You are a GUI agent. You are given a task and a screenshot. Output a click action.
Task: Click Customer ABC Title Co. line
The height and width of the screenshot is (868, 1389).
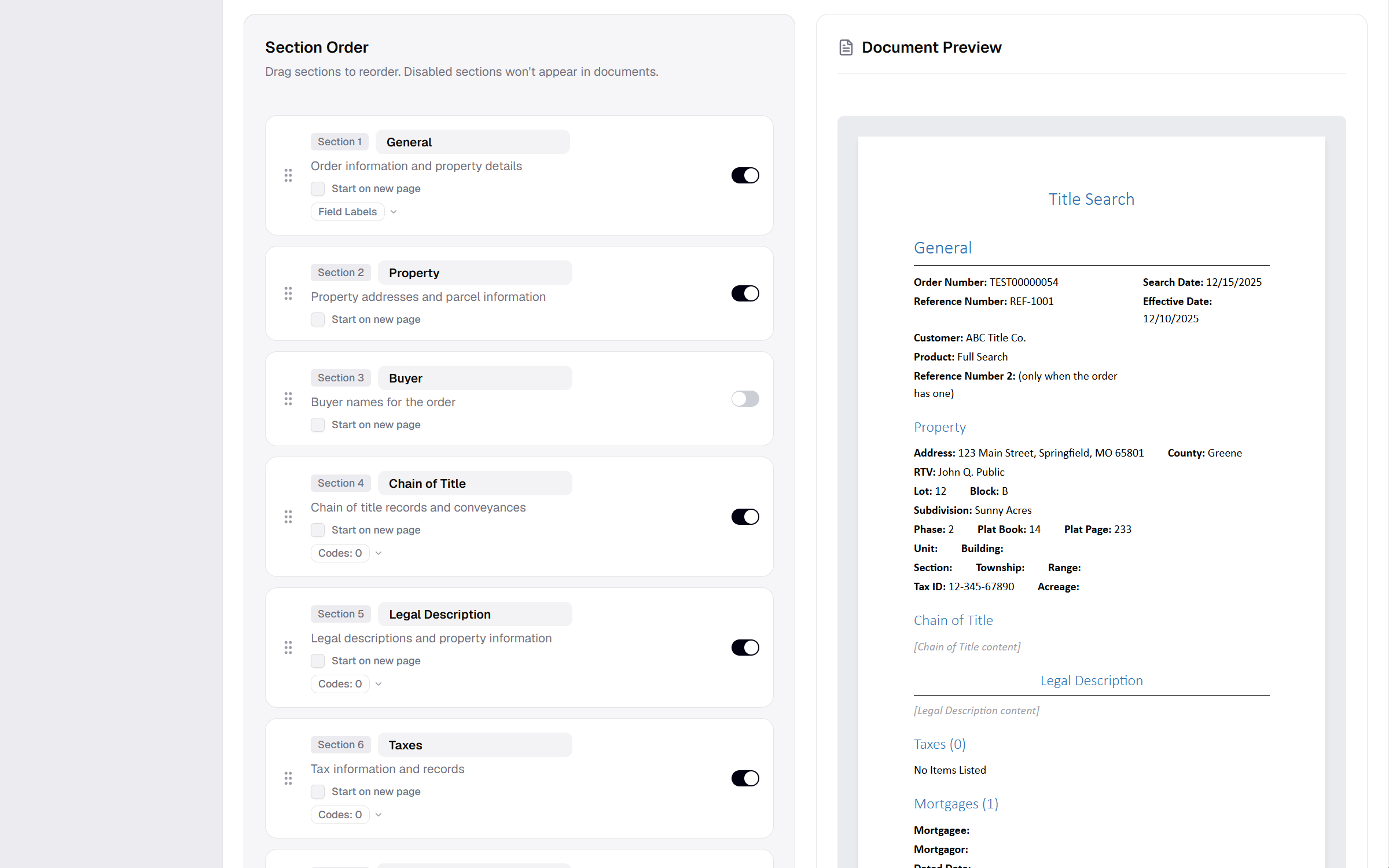pos(970,338)
